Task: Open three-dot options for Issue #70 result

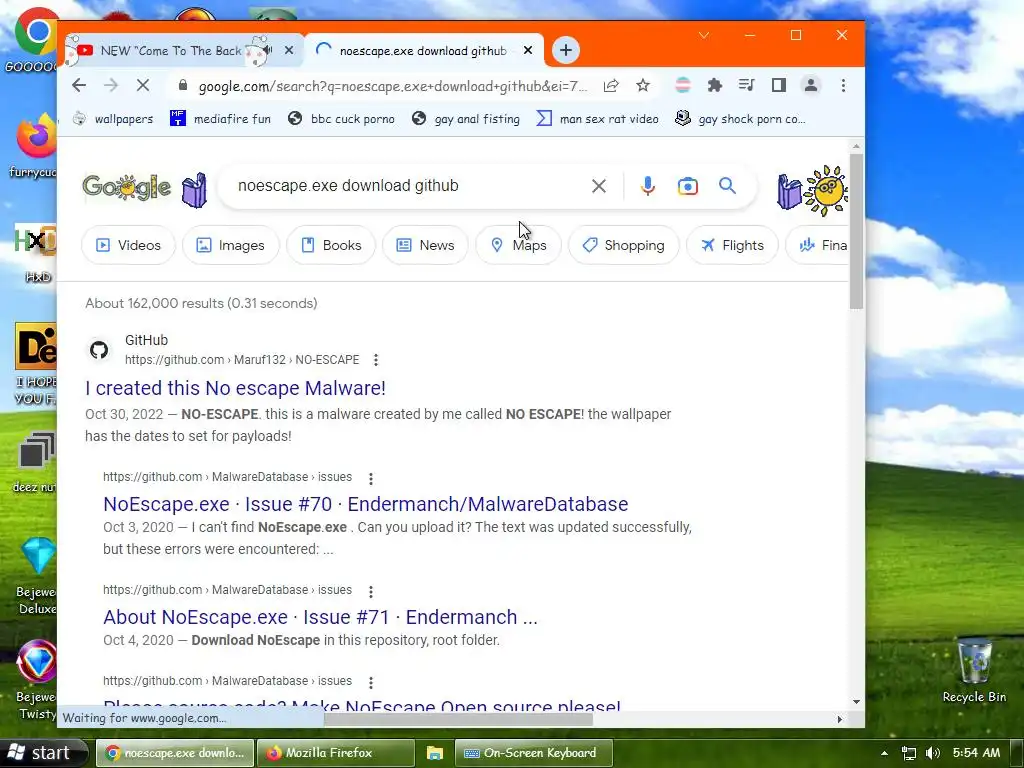Action: 371,479
